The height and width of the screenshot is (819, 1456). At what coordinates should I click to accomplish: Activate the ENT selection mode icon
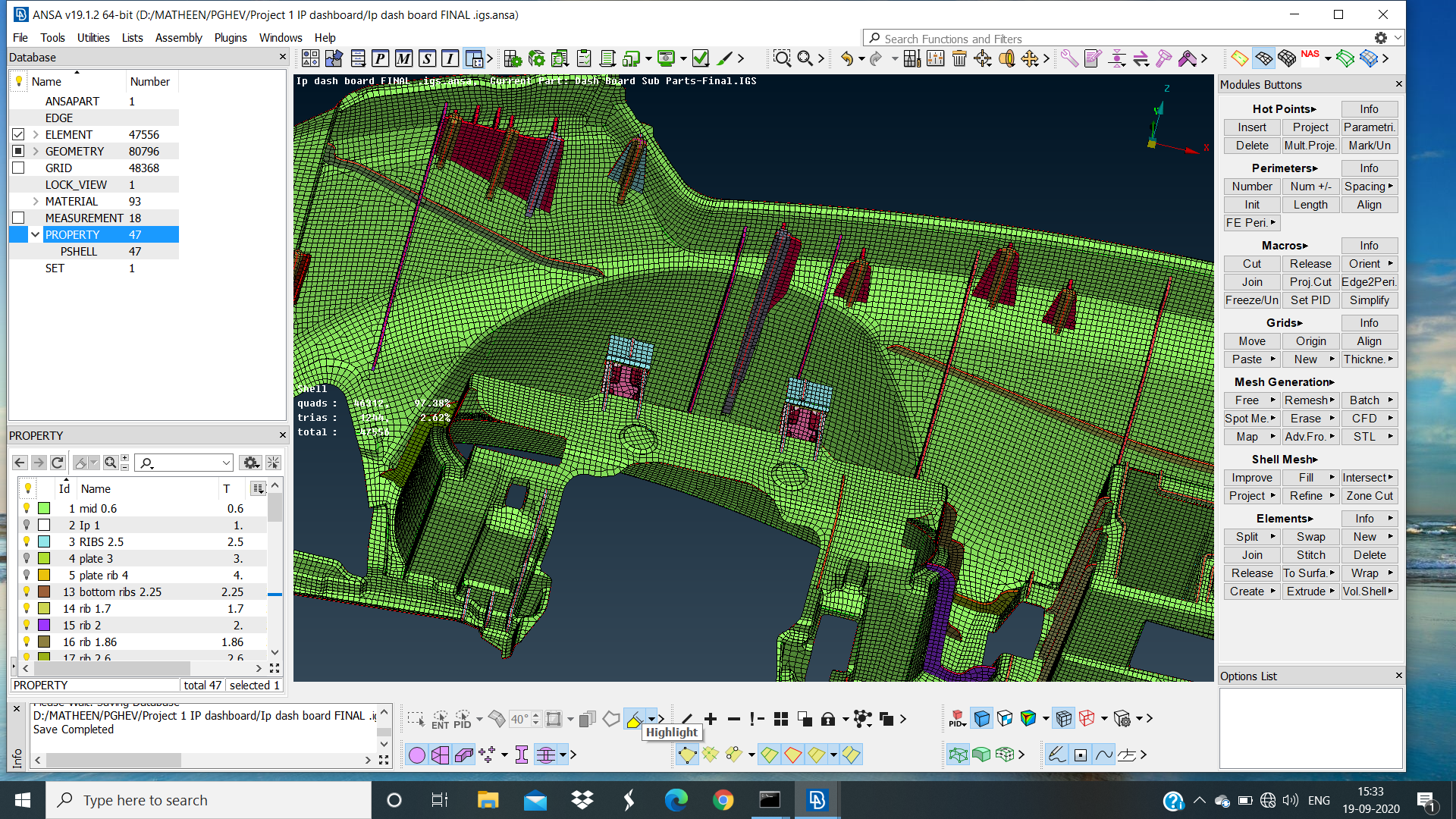(x=440, y=719)
